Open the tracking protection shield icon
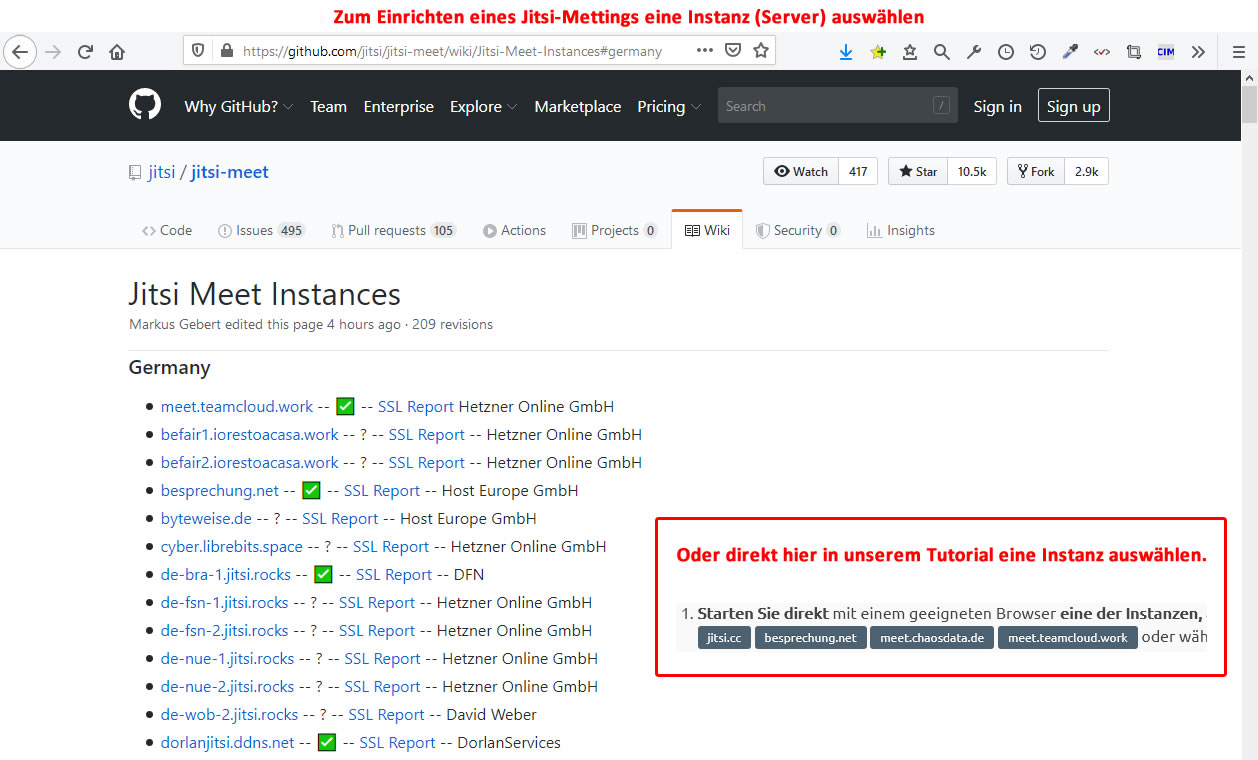Viewport: 1258px width, 760px height. point(198,51)
